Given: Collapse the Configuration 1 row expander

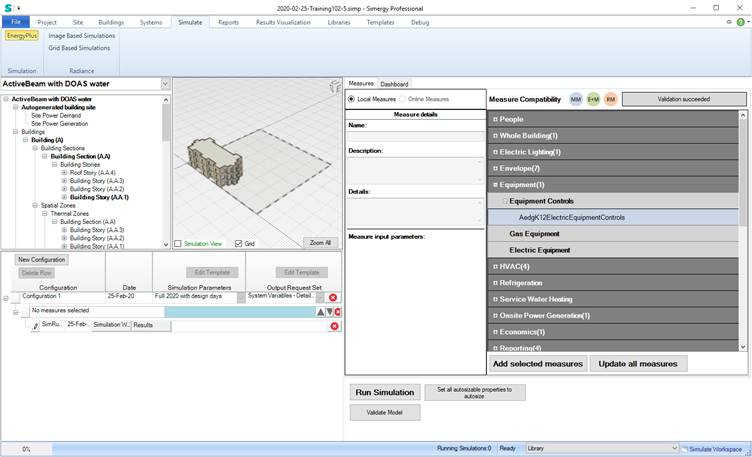Looking at the screenshot, I should (6, 298).
